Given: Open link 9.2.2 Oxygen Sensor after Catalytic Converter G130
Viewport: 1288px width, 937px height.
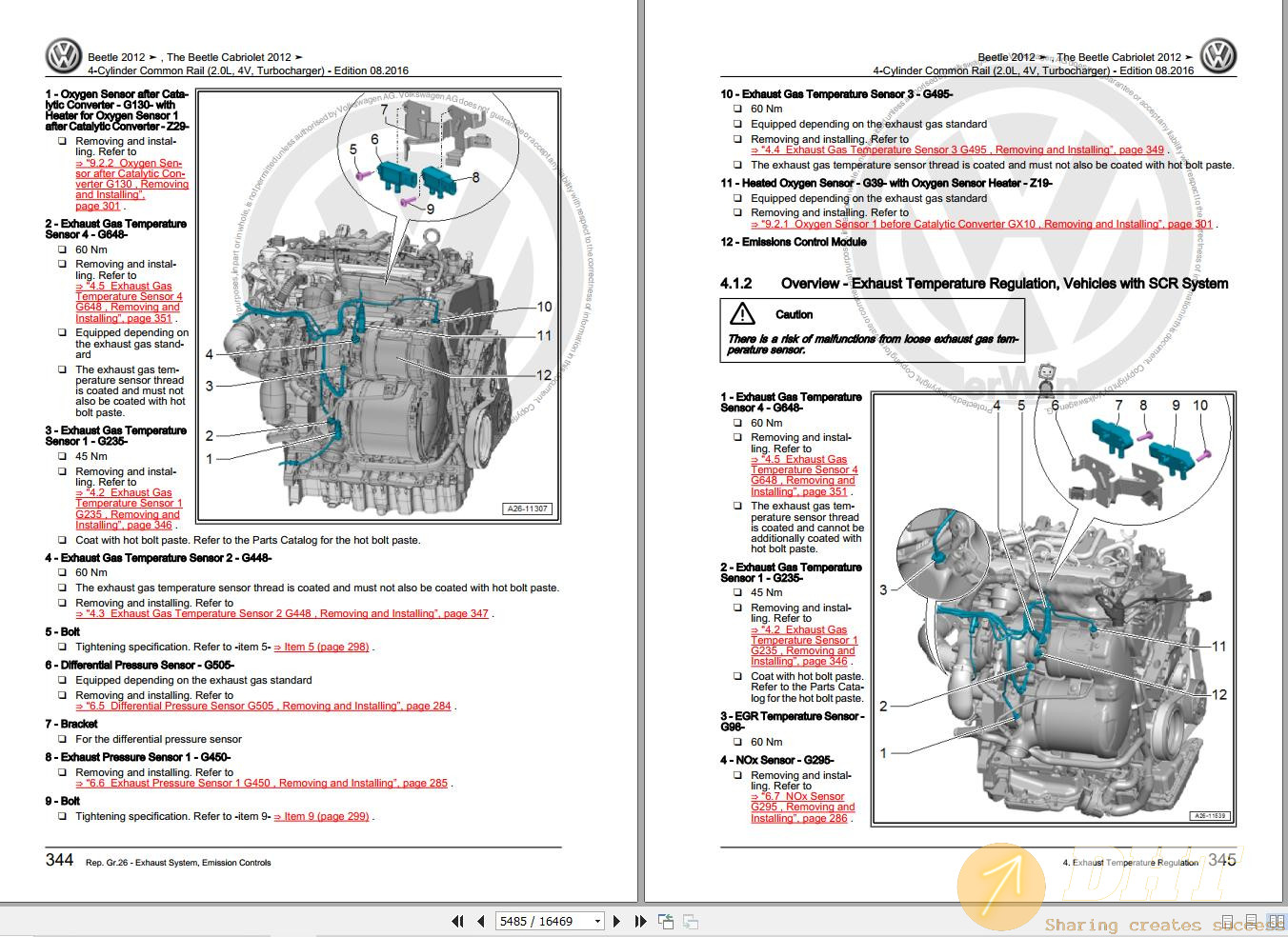Looking at the screenshot, I should tap(131, 185).
